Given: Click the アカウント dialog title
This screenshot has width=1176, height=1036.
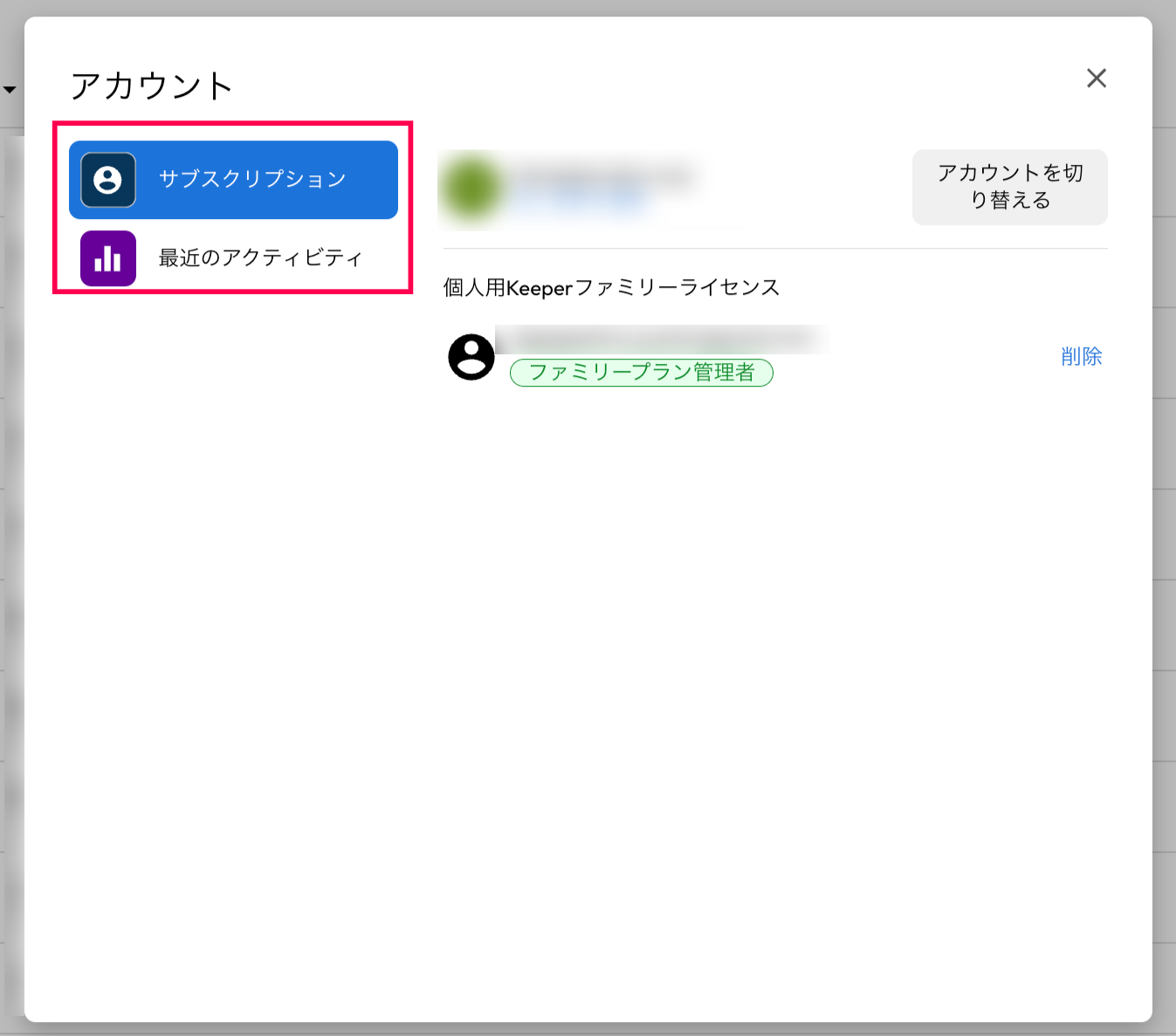Looking at the screenshot, I should click(x=152, y=86).
